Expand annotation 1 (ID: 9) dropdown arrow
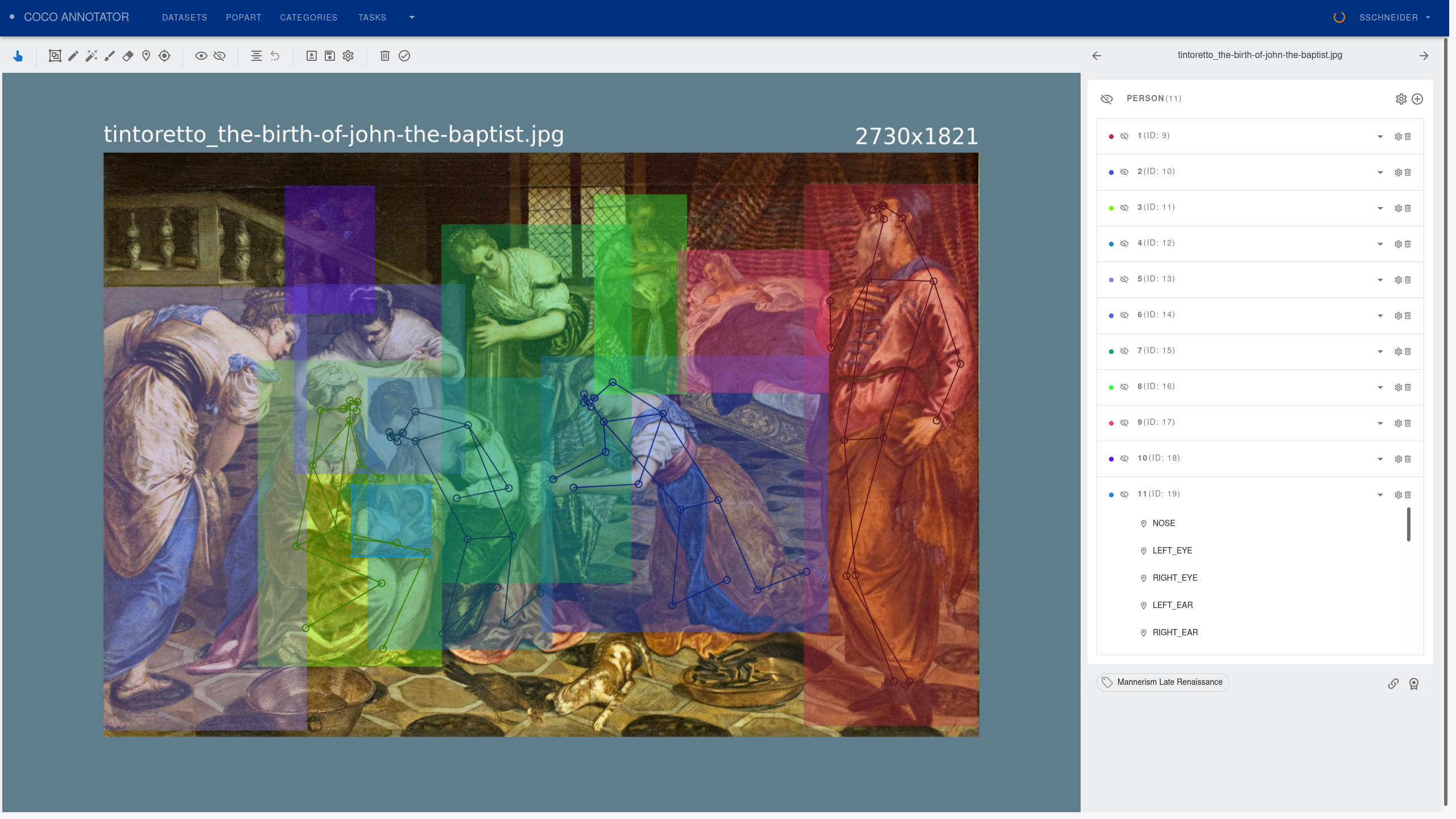1456x819 pixels. pyautogui.click(x=1380, y=136)
